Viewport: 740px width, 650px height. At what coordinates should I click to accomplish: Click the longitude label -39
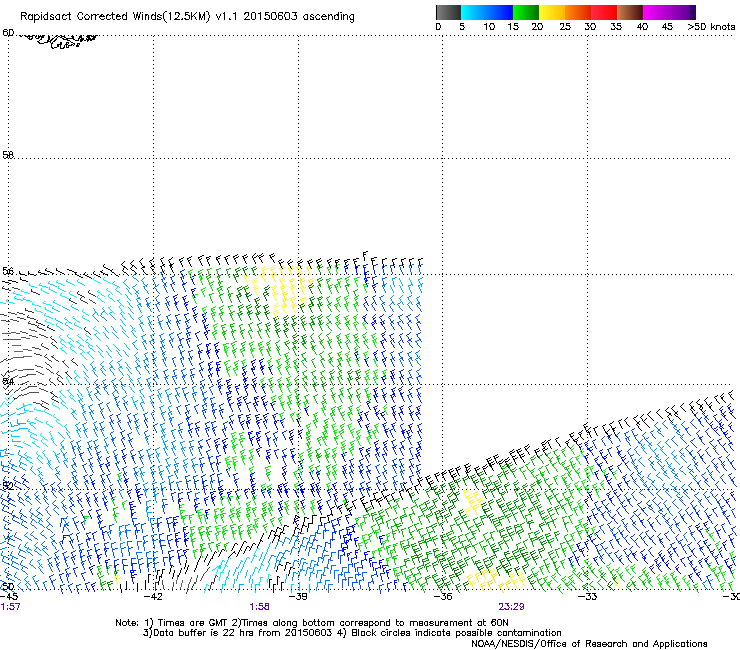point(298,596)
